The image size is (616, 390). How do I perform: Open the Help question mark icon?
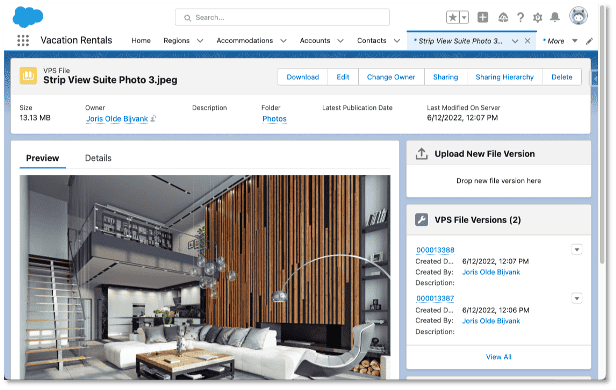click(521, 17)
